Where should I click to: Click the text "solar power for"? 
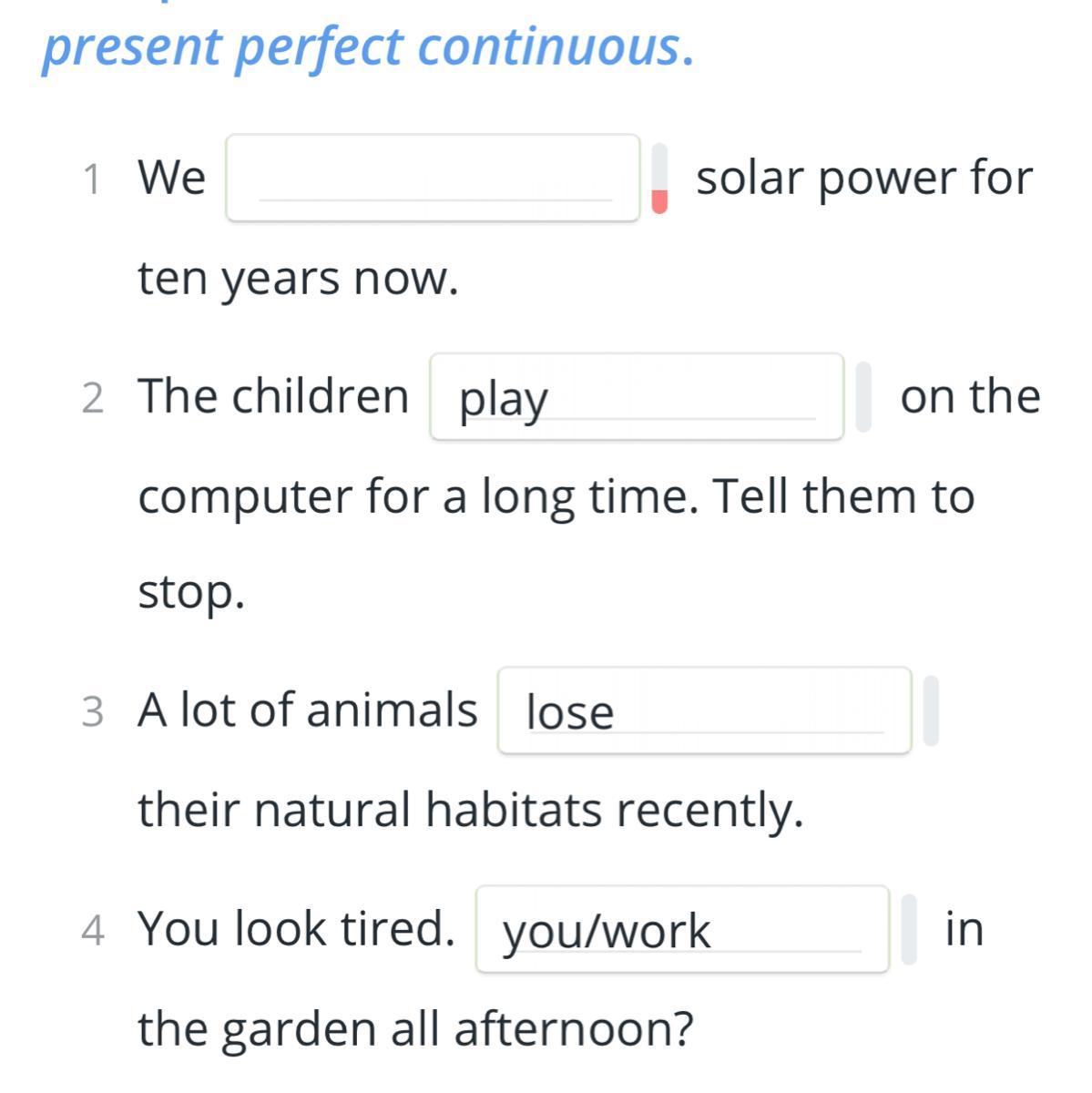pos(864,178)
